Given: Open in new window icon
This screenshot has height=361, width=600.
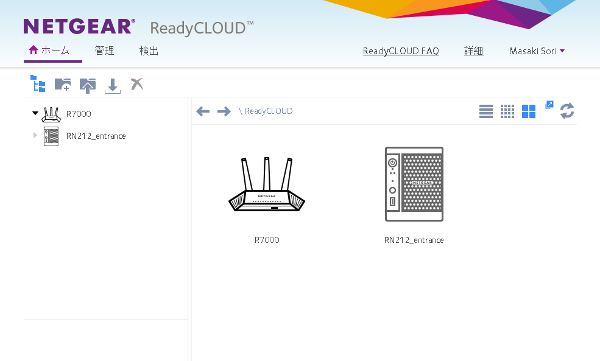Looking at the screenshot, I should (x=549, y=105).
